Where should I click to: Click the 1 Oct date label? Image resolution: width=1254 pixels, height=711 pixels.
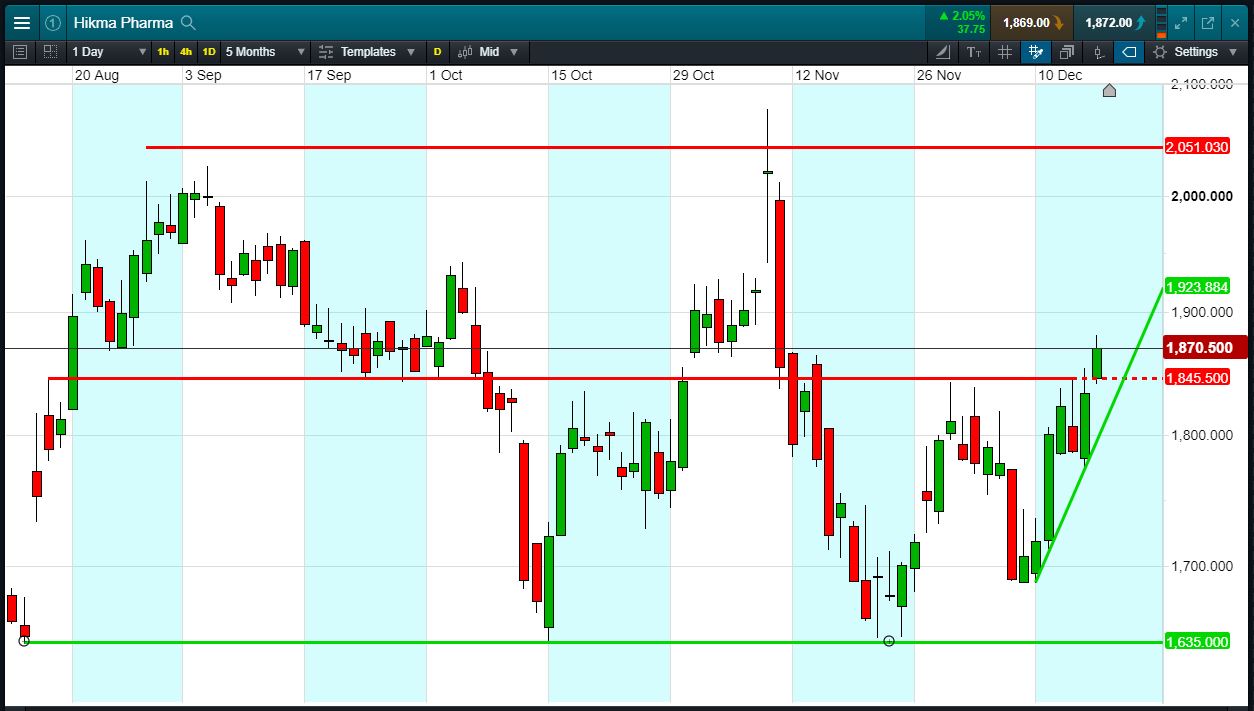pyautogui.click(x=446, y=75)
